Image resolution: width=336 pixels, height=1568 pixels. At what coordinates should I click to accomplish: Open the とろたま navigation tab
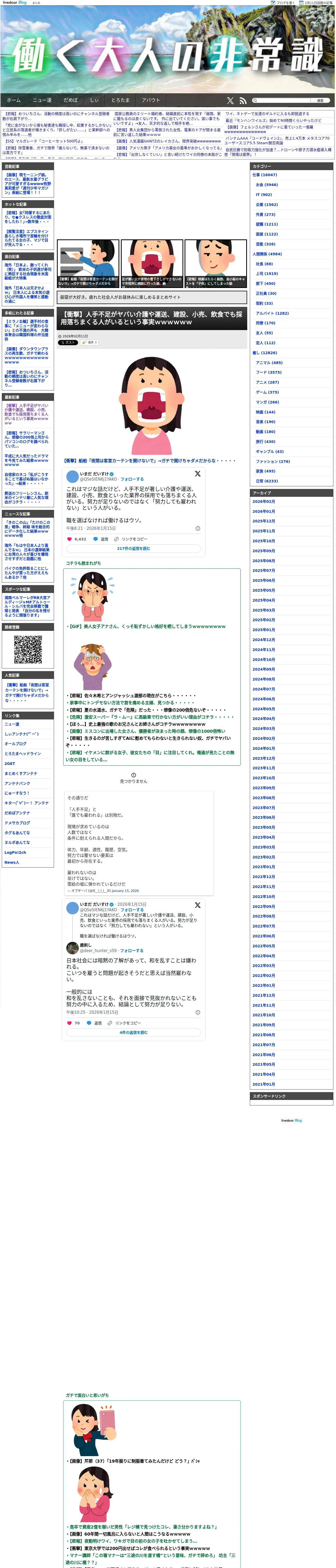(120, 100)
